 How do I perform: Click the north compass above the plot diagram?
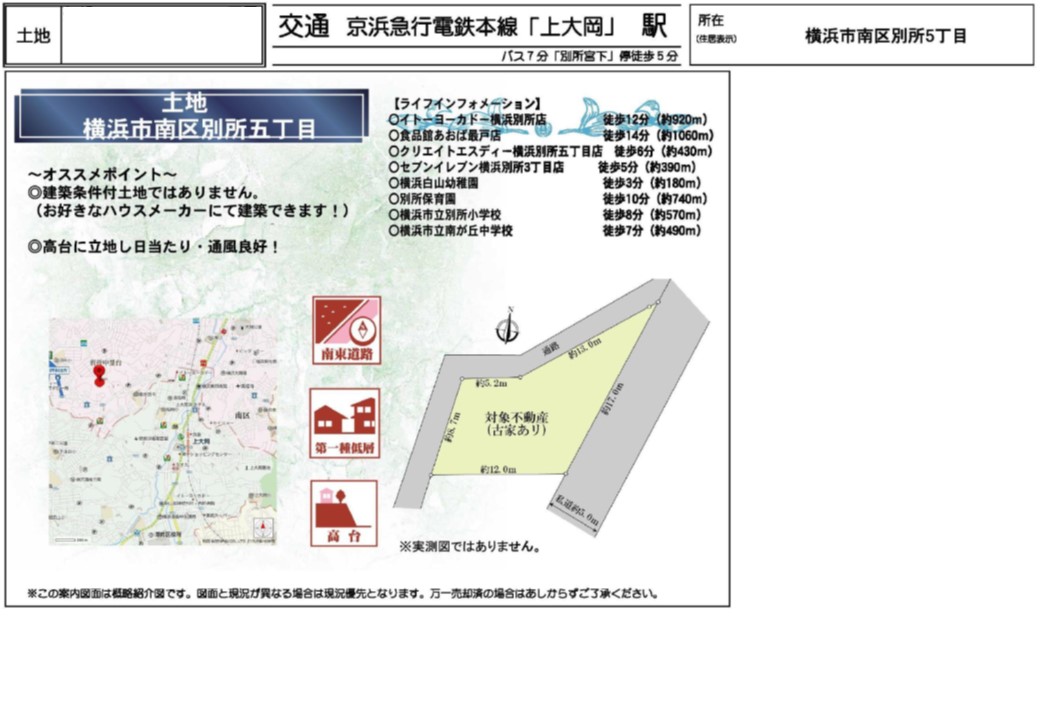coord(509,327)
